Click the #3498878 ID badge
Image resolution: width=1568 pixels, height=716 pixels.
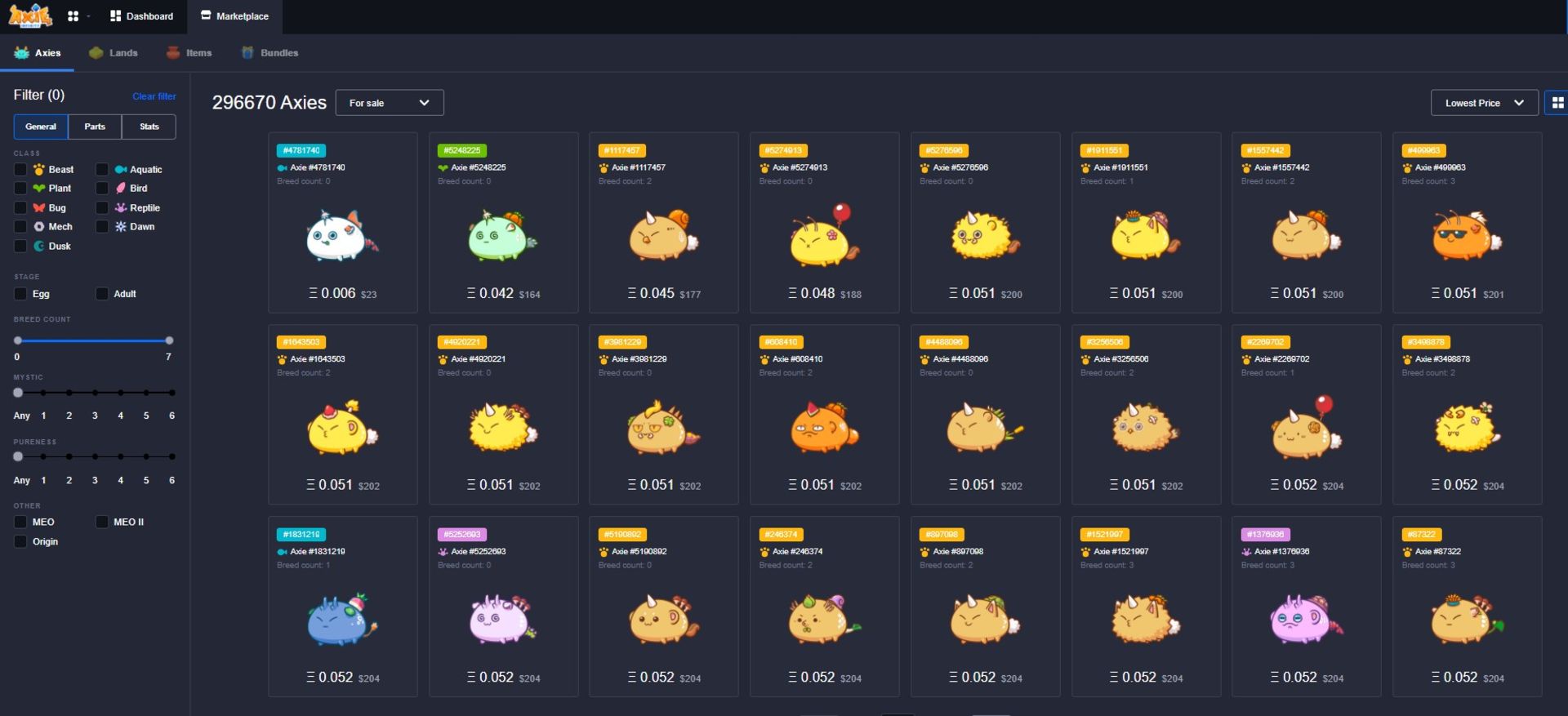pos(1427,343)
